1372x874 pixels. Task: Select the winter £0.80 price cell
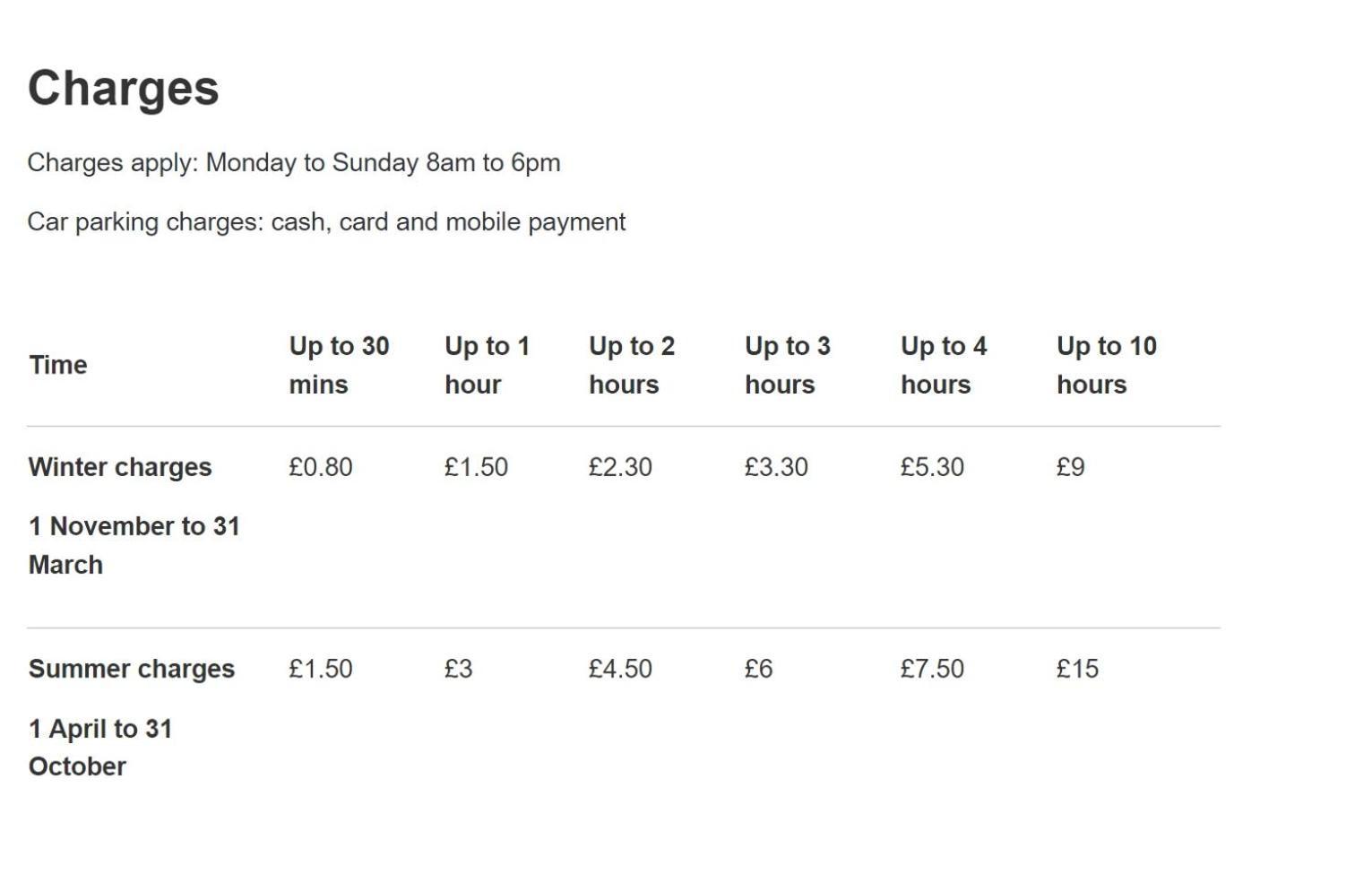coord(320,467)
